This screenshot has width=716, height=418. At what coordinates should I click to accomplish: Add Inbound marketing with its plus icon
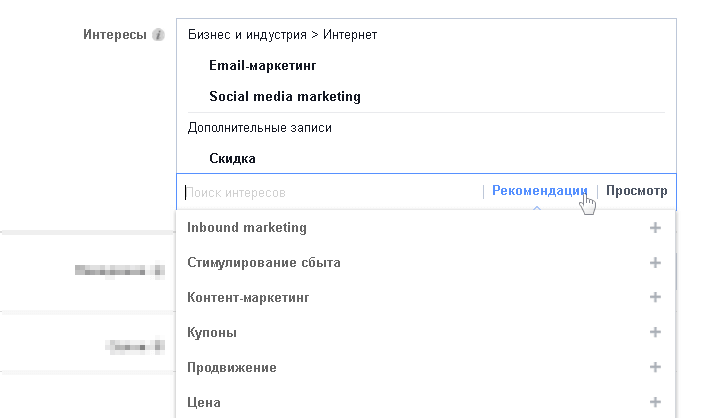[656, 228]
